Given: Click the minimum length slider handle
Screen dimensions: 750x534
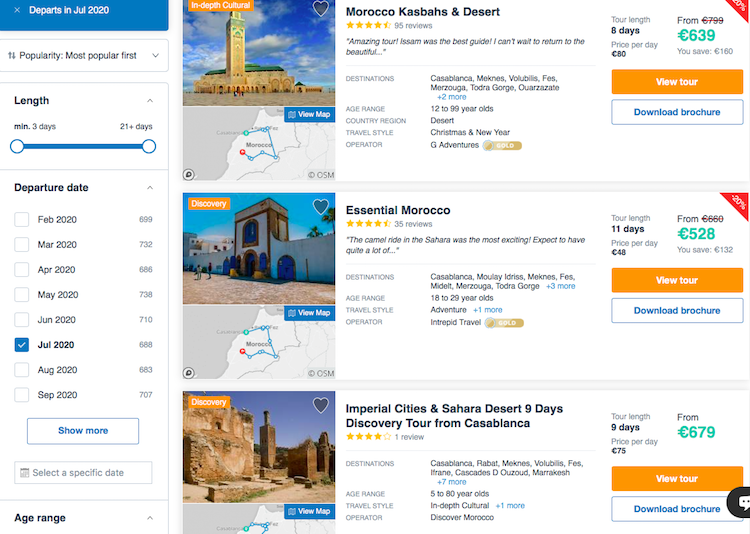Looking at the screenshot, I should tap(17, 146).
